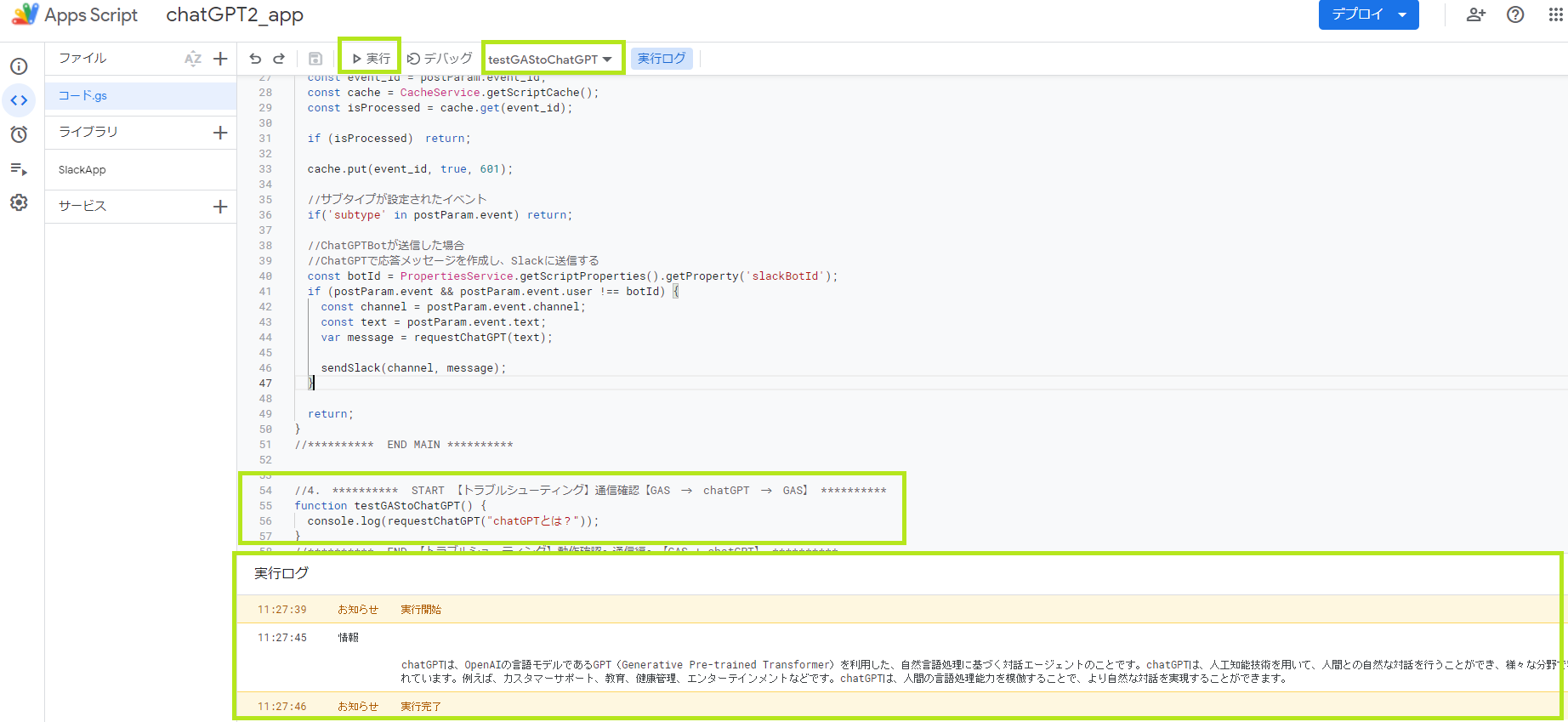1568x722 pixels.
Task: Add a service with plus button
Action: pos(220,207)
